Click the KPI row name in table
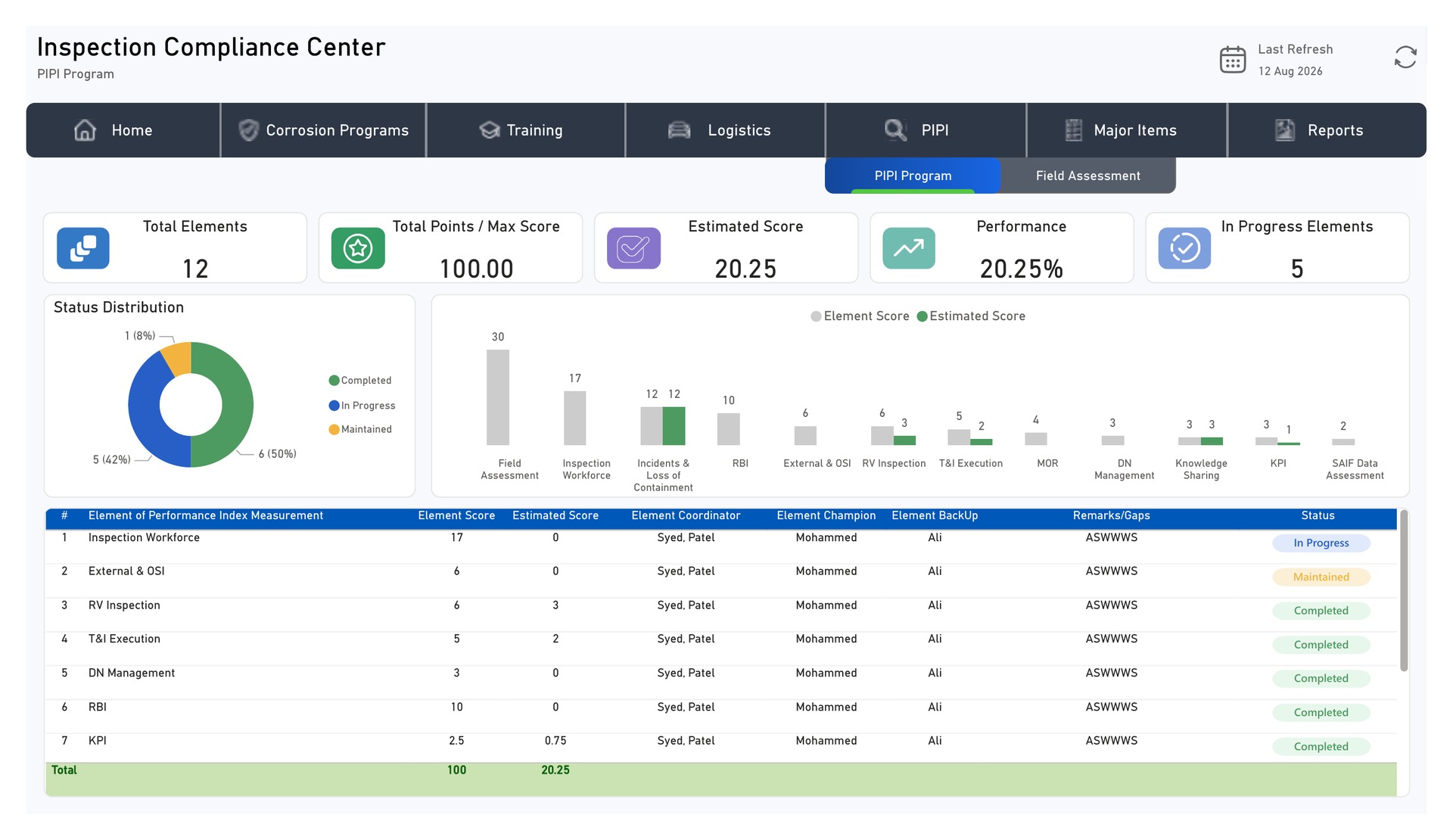Image resolution: width=1453 pixels, height=840 pixels. 97,741
